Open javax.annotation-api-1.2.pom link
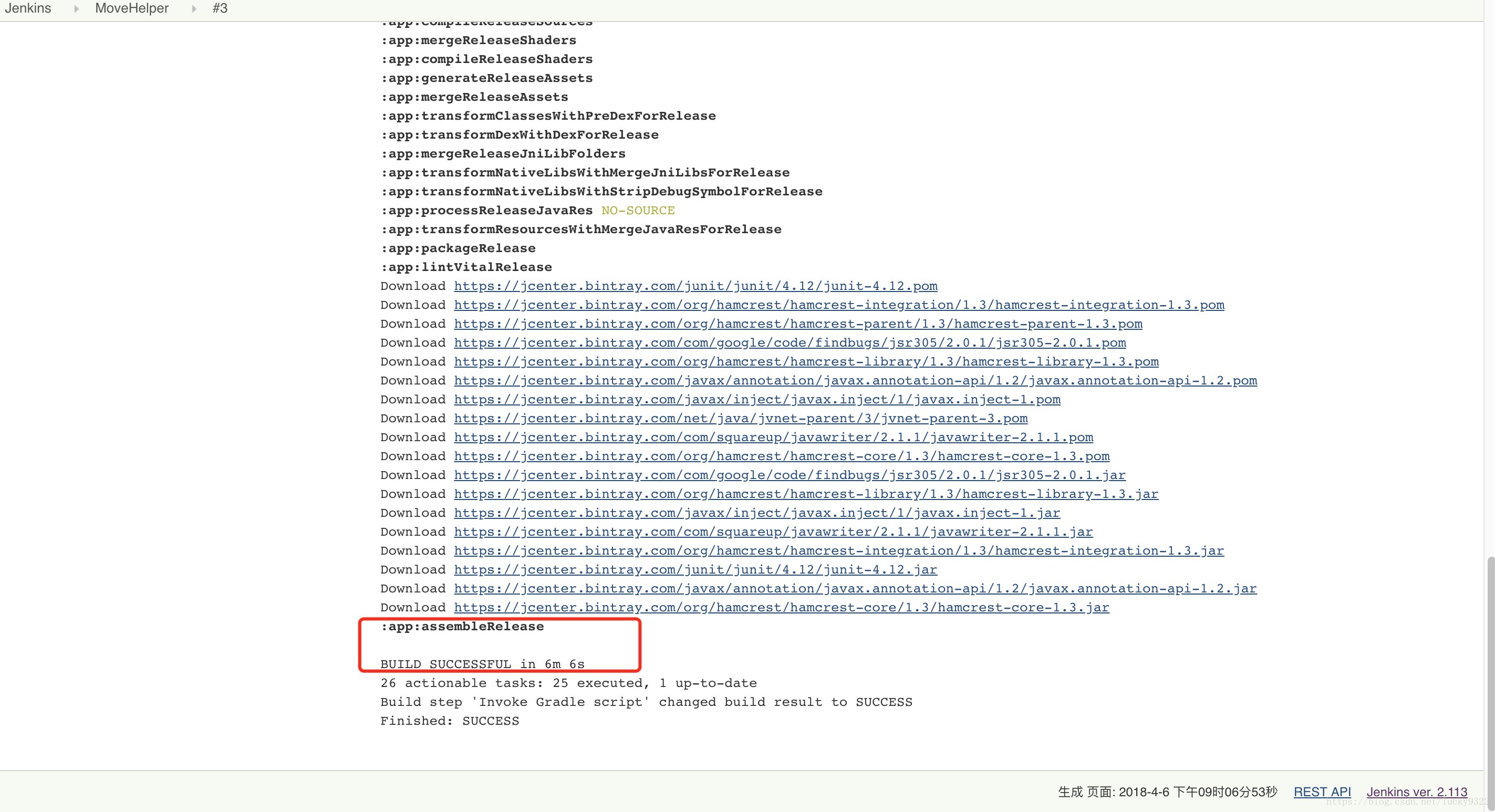Viewport: 1495px width, 812px height. (855, 381)
